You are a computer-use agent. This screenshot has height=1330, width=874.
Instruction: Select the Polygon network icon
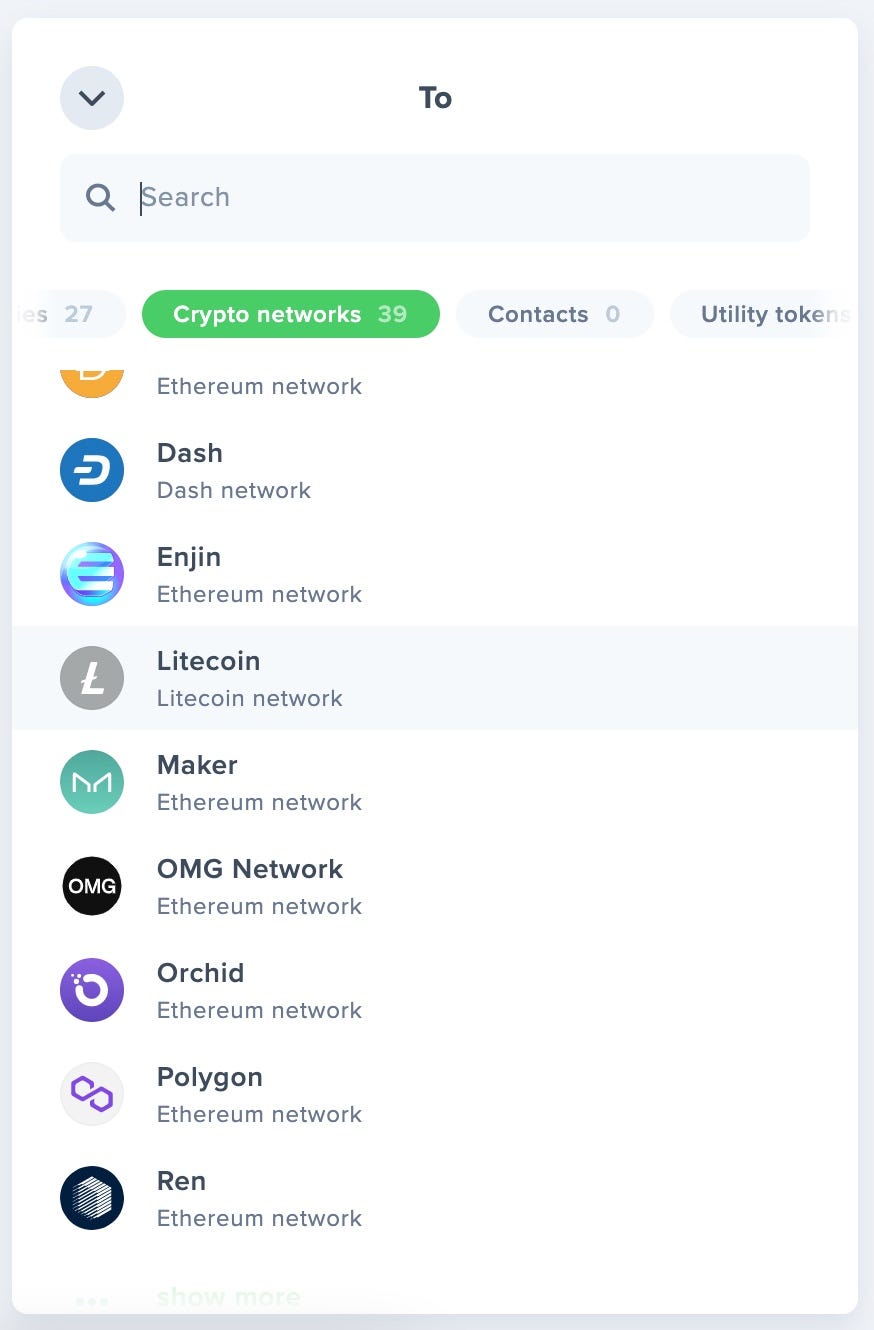coord(92,1094)
